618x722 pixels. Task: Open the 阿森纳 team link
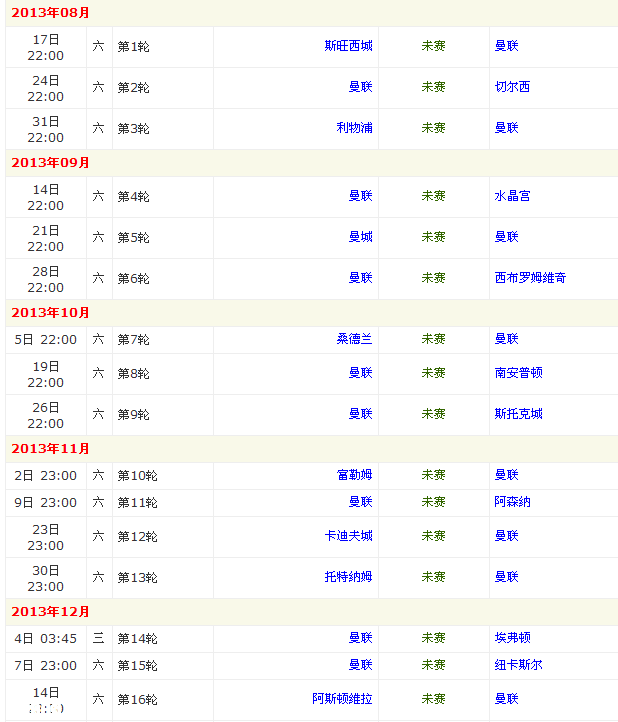click(512, 502)
